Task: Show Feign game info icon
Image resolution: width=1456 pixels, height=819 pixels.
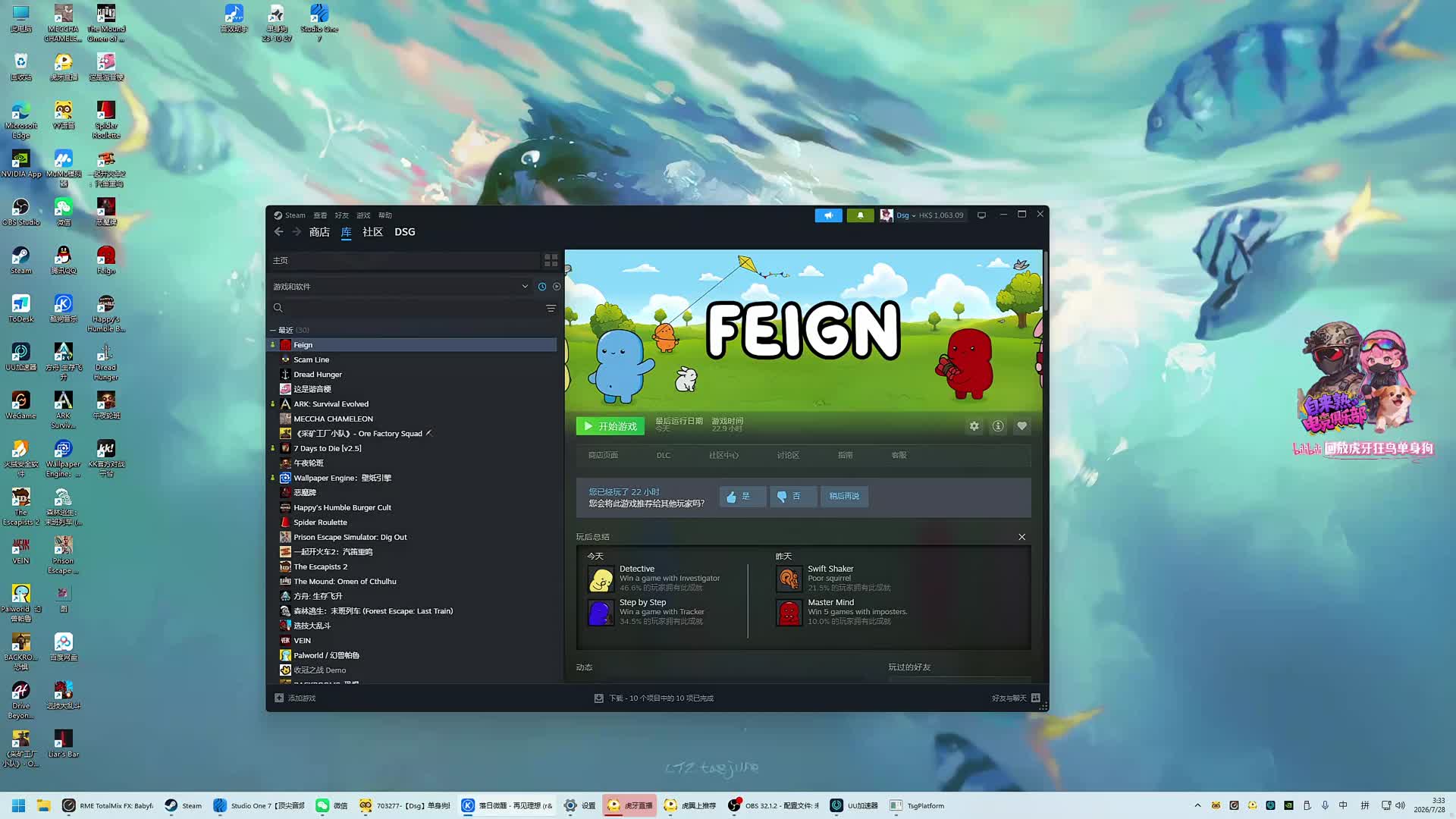Action: [x=998, y=426]
